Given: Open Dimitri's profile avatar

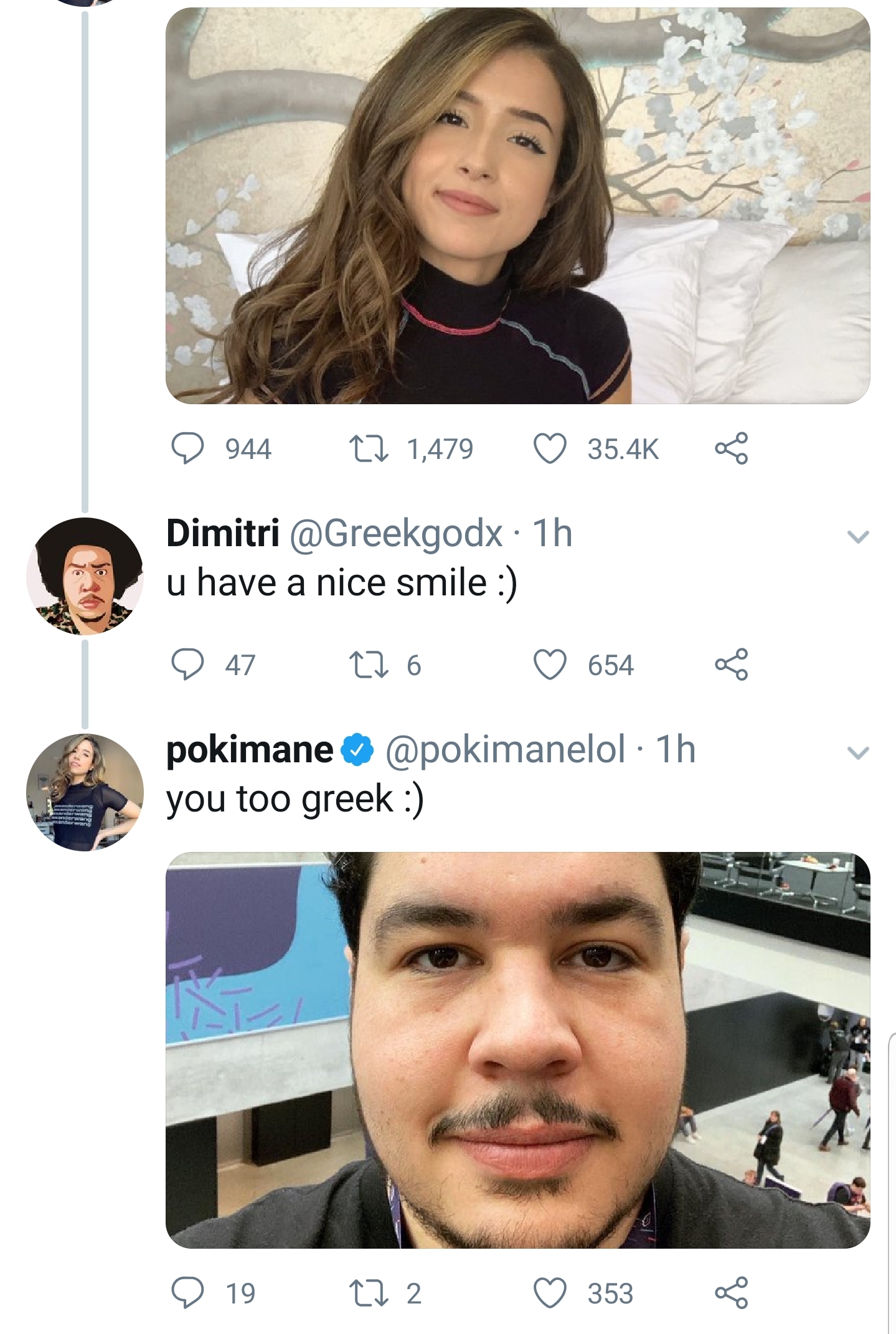Looking at the screenshot, I should 85,576.
